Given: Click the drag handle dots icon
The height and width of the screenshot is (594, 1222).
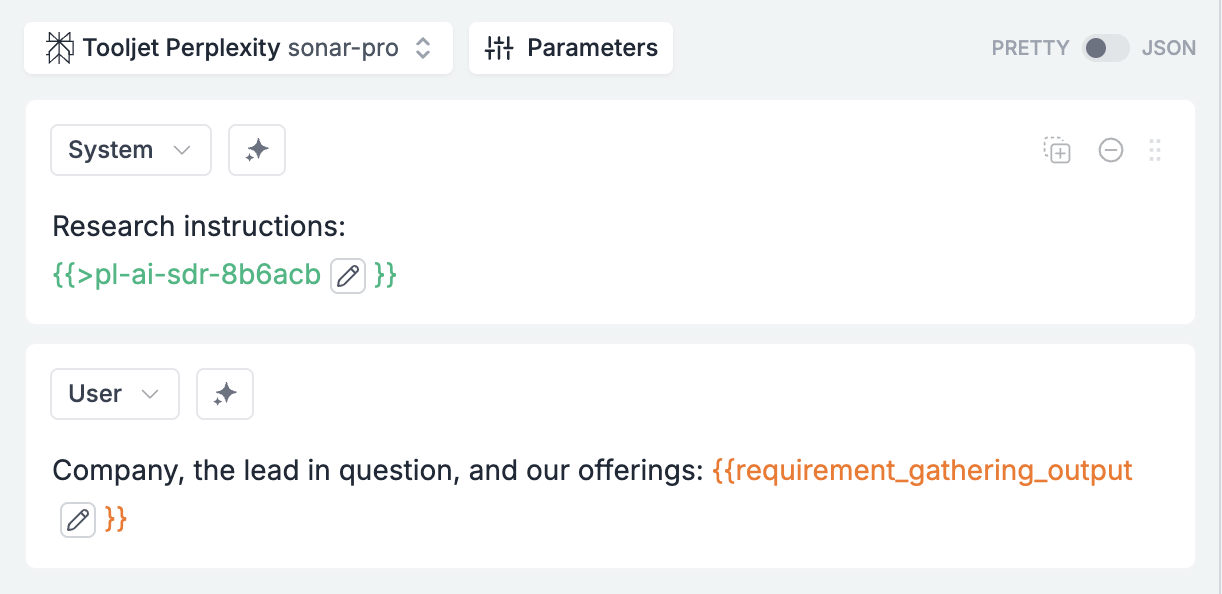Looking at the screenshot, I should pyautogui.click(x=1155, y=150).
